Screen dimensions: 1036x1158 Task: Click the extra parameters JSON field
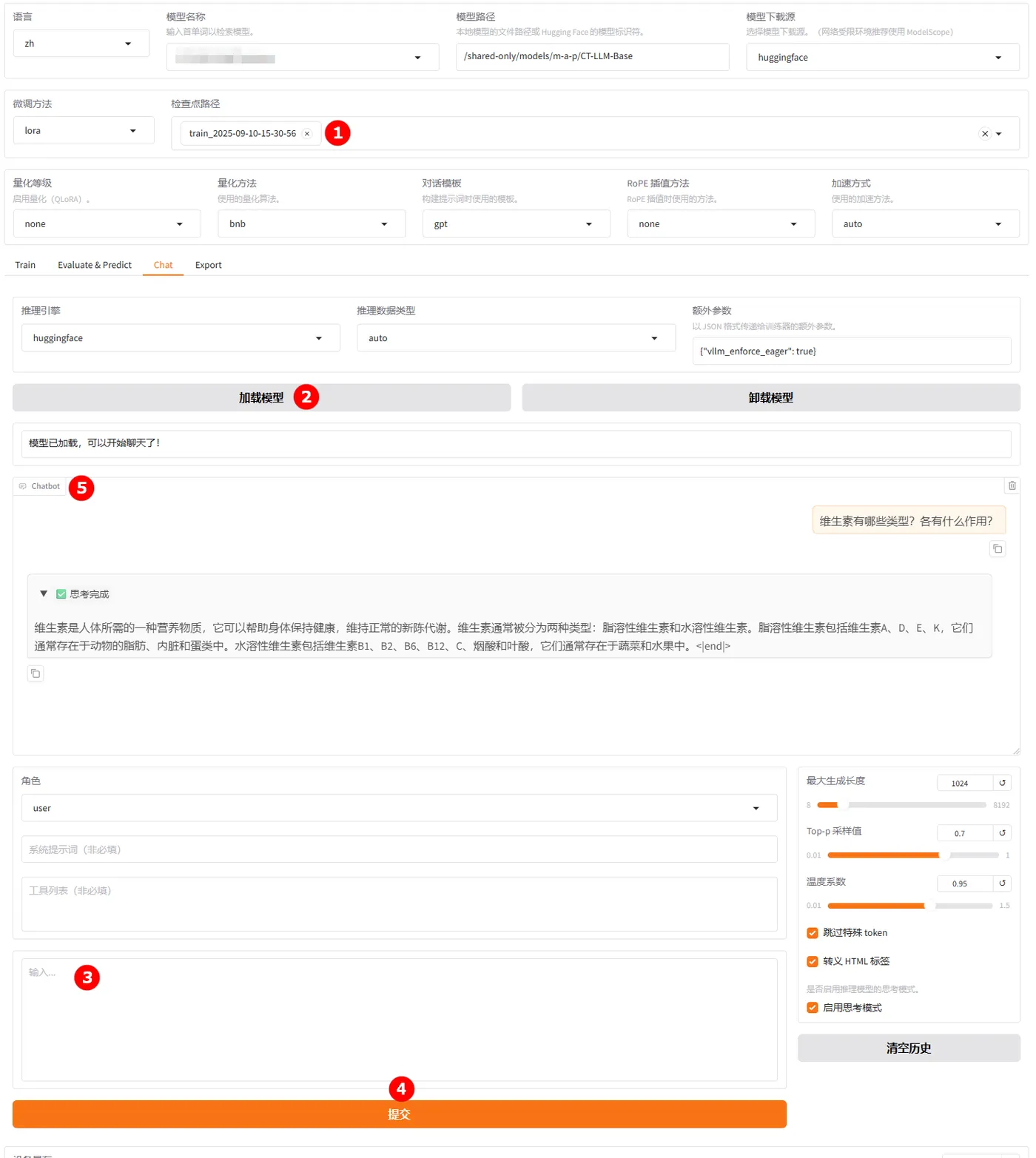[852, 351]
